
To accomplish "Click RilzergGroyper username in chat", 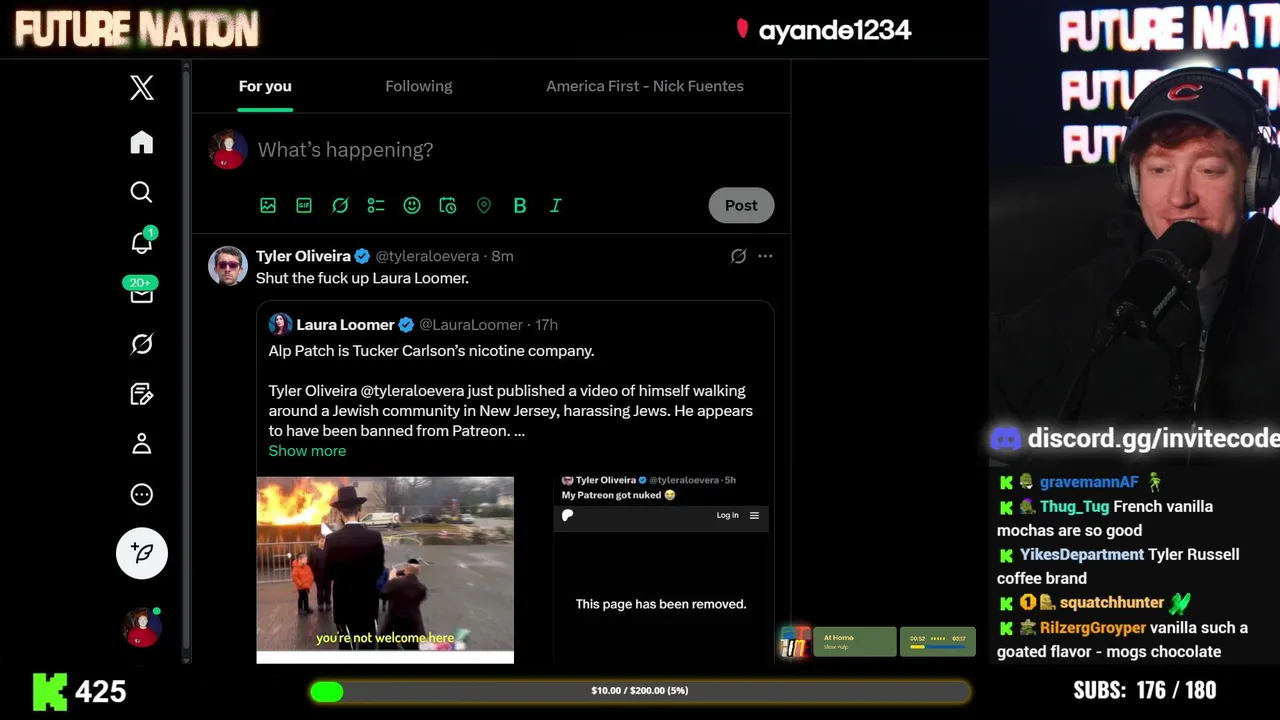I will click(1093, 628).
